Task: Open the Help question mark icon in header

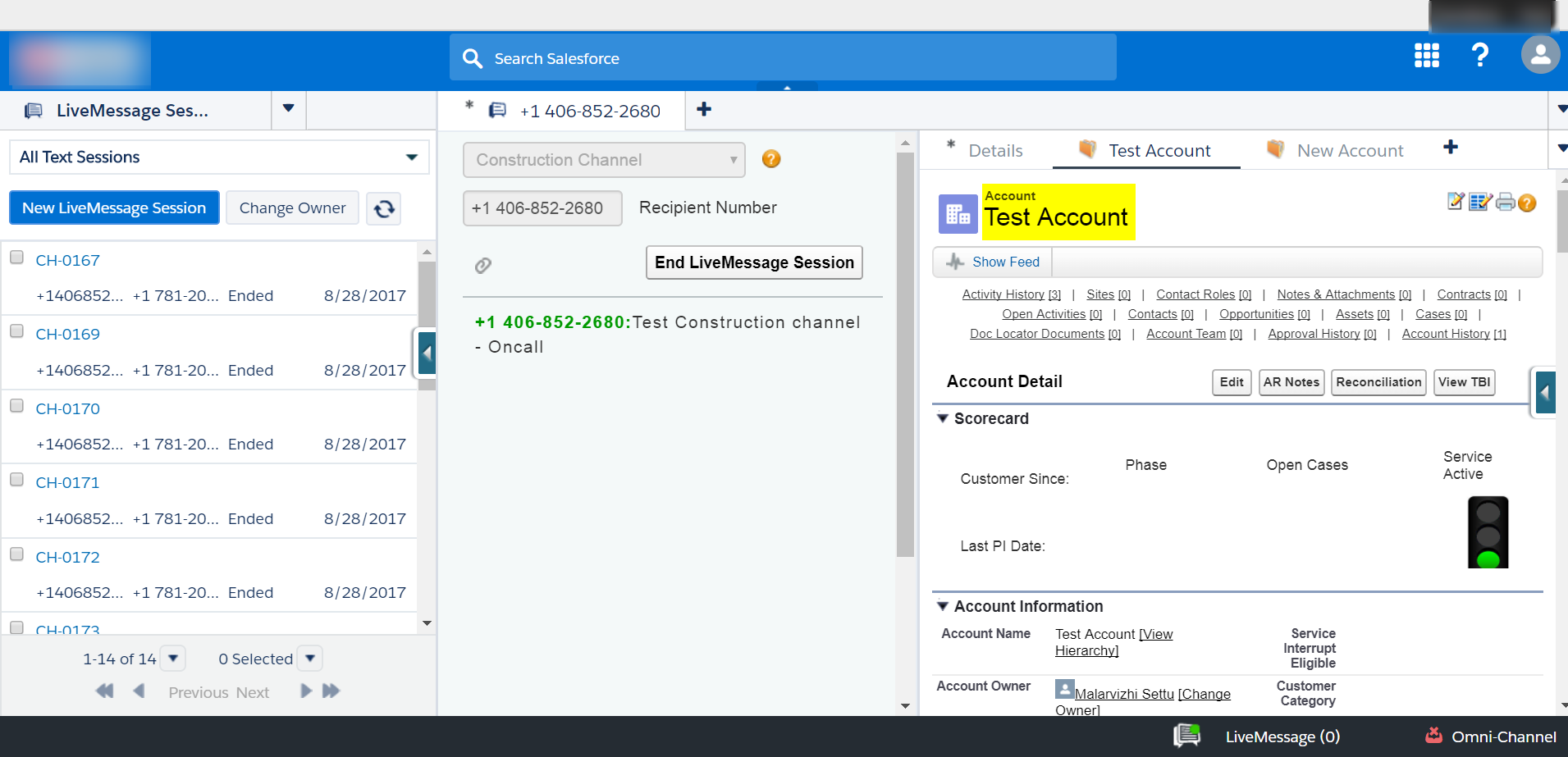Action: click(x=1480, y=56)
